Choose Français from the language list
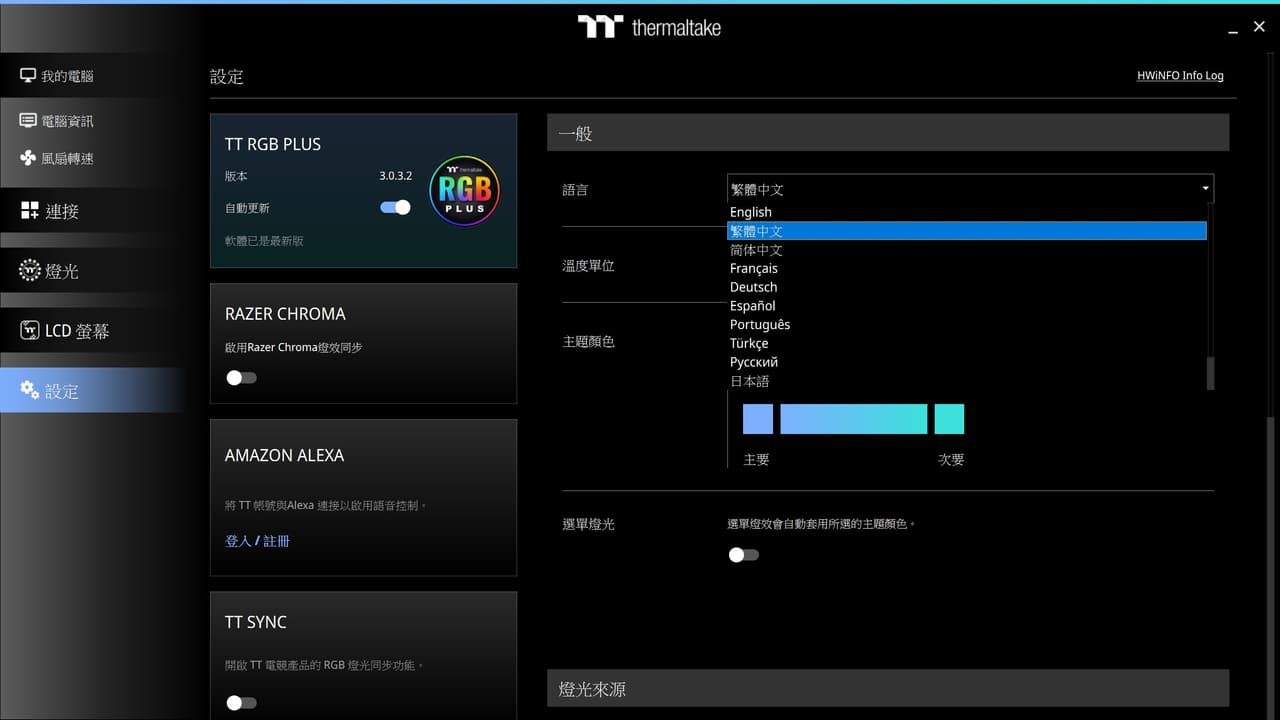 click(967, 268)
